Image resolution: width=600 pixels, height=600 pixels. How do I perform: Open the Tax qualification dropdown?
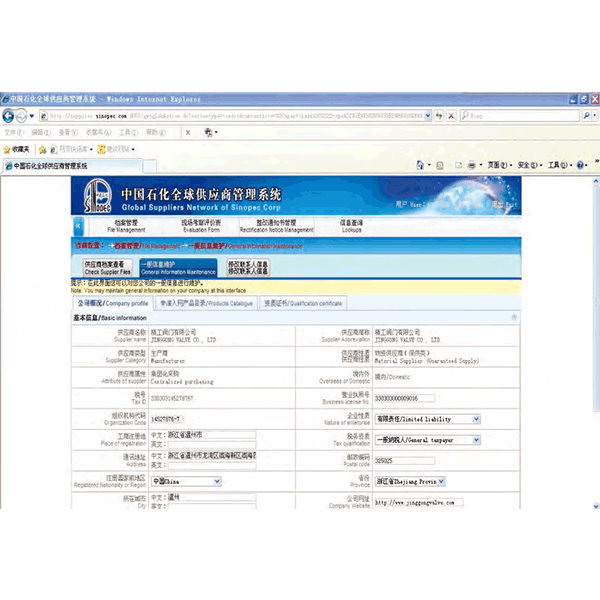(427, 440)
